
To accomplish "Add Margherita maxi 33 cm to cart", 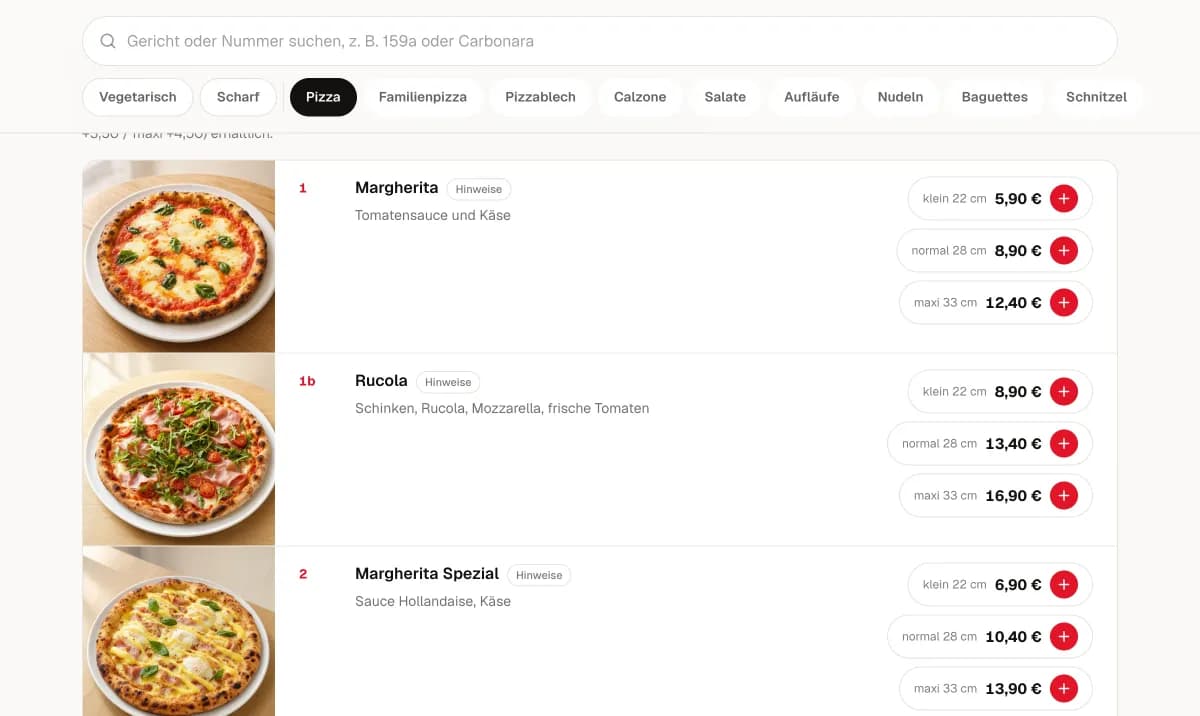I will pyautogui.click(x=1064, y=303).
